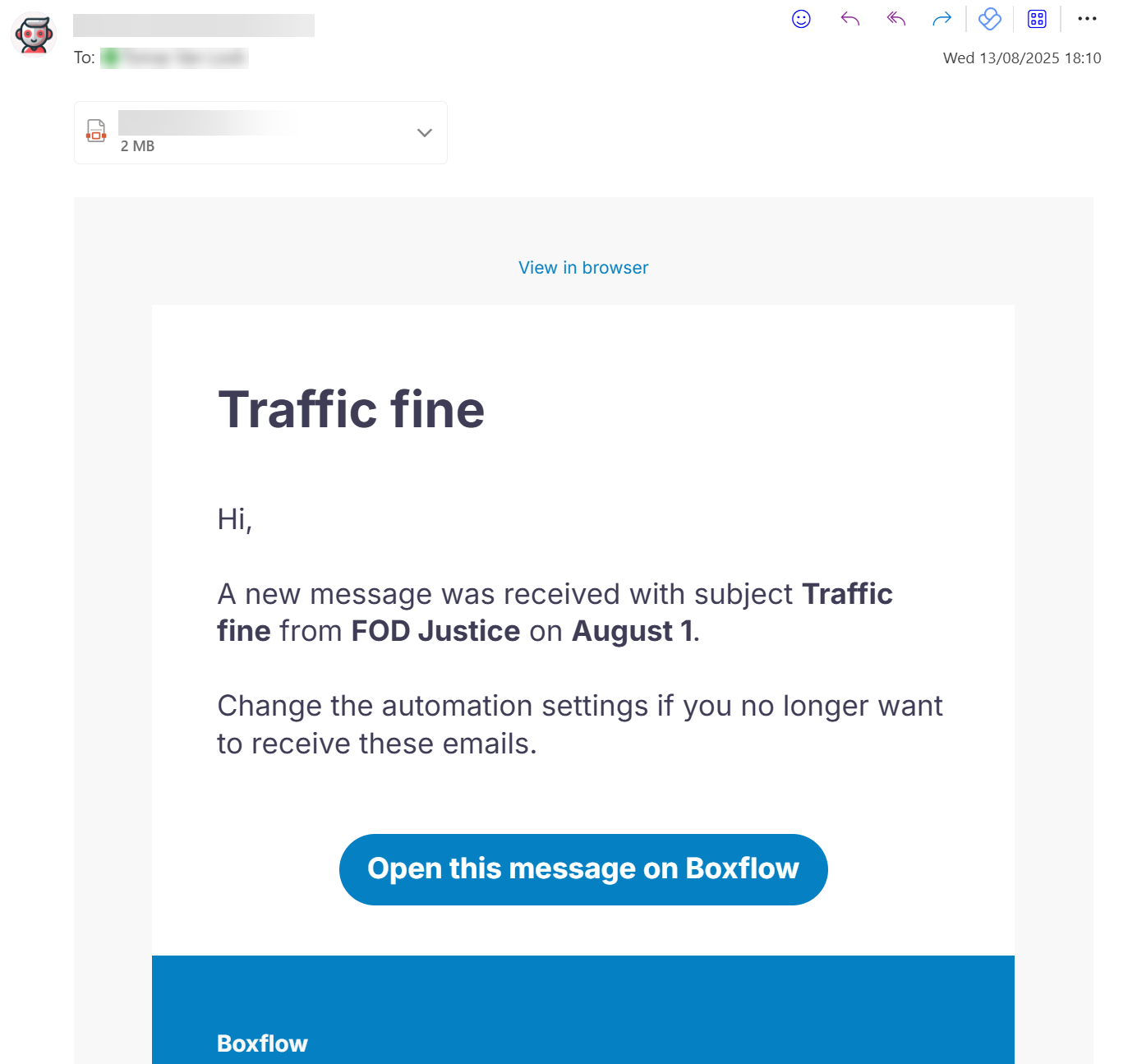
Task: Click the sender's robot avatar
Action: click(34, 35)
